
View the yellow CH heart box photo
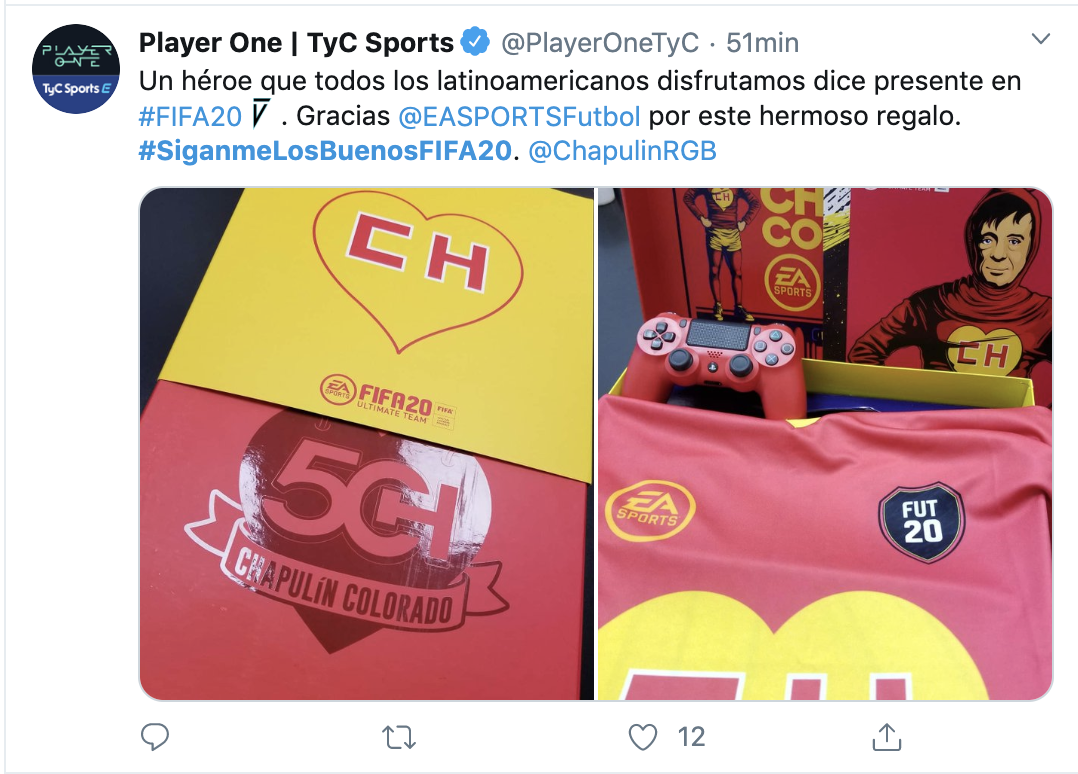click(366, 444)
